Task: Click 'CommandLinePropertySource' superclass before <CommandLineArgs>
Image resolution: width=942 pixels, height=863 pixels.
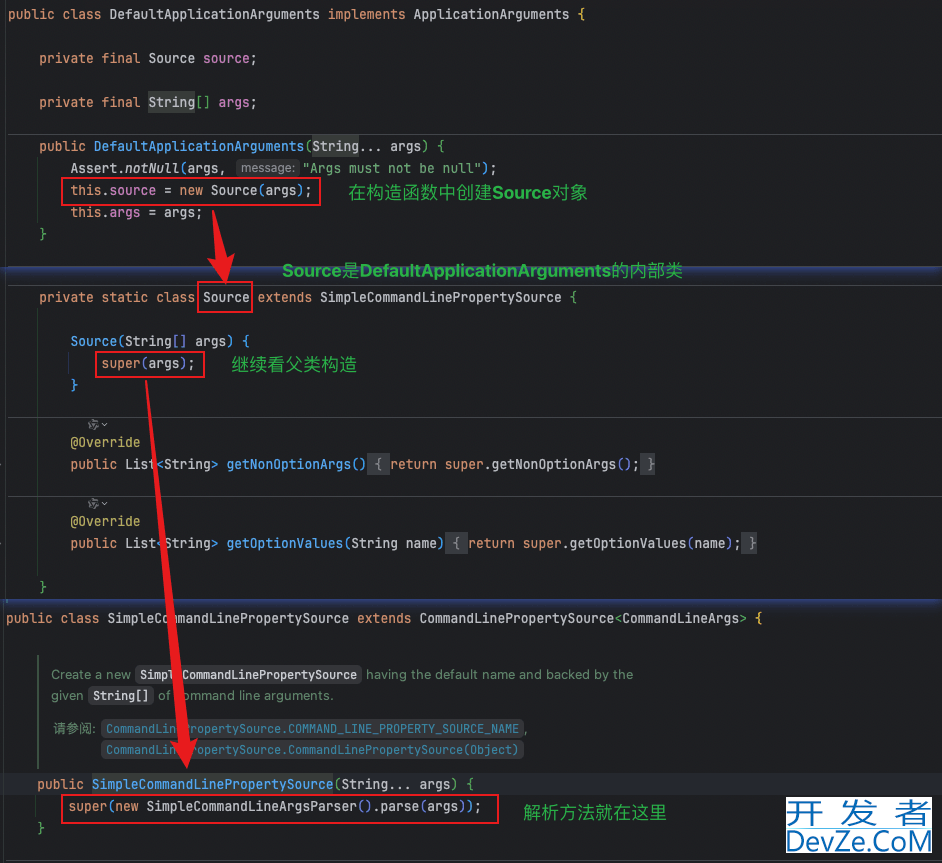Action: [517, 619]
